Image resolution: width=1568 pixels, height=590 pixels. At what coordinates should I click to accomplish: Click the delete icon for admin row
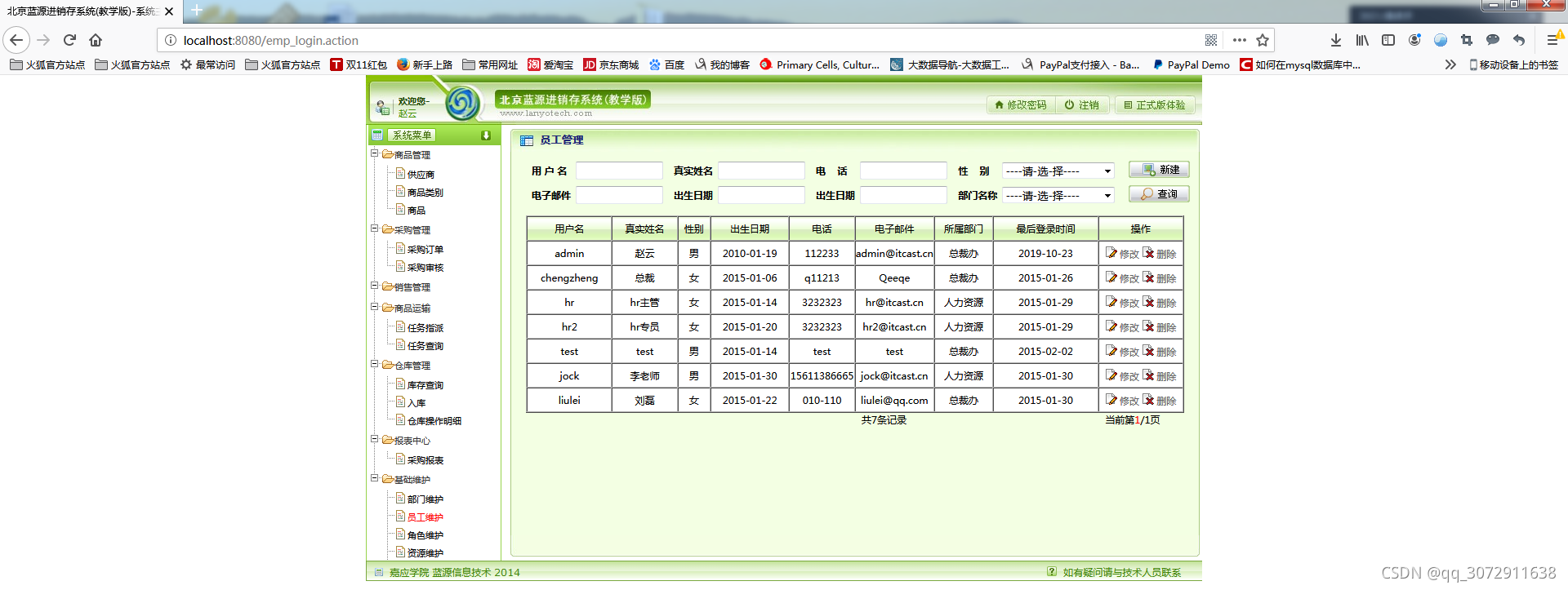tap(1148, 253)
